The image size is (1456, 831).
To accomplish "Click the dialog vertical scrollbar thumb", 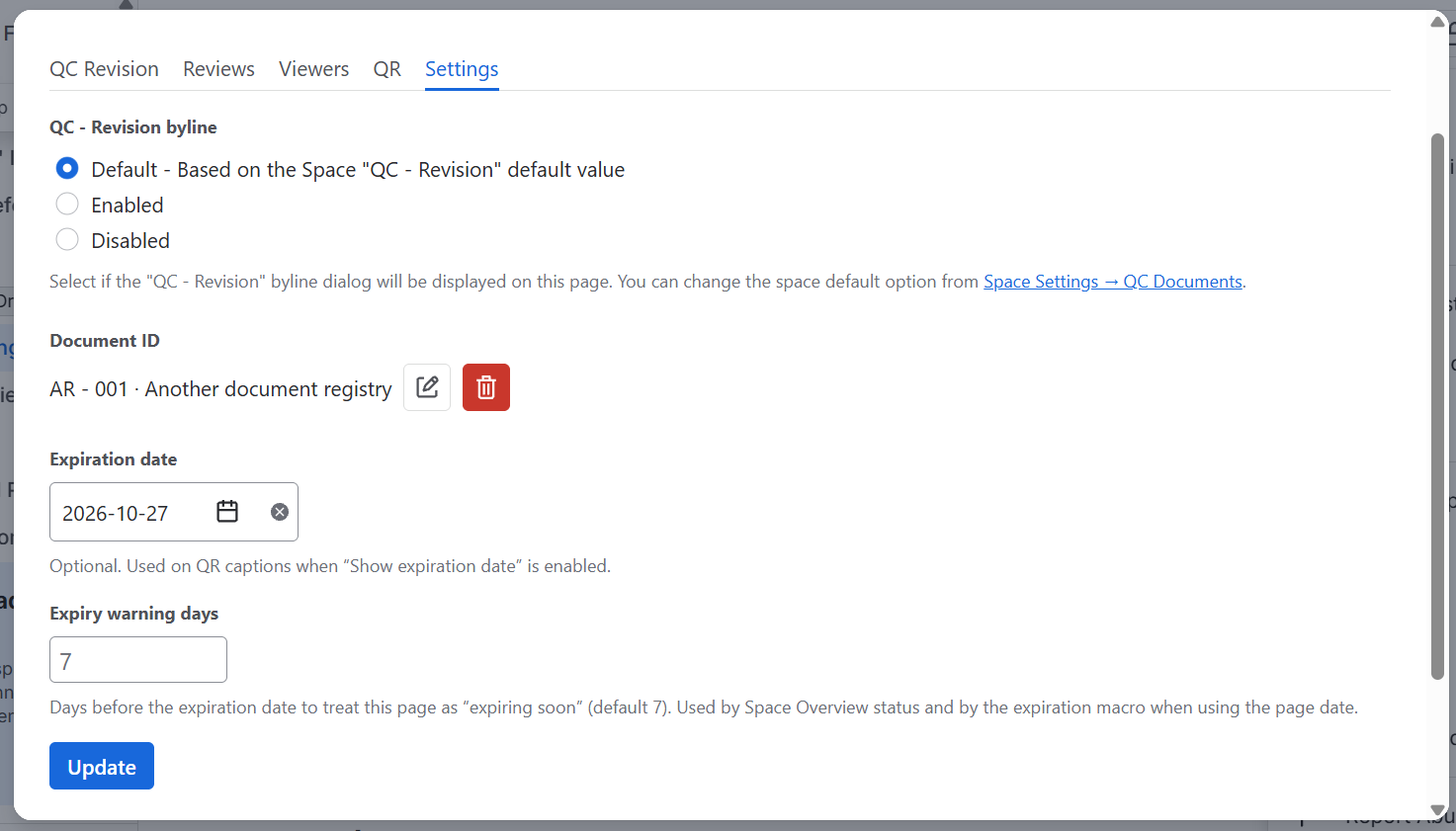I will coord(1438,406).
